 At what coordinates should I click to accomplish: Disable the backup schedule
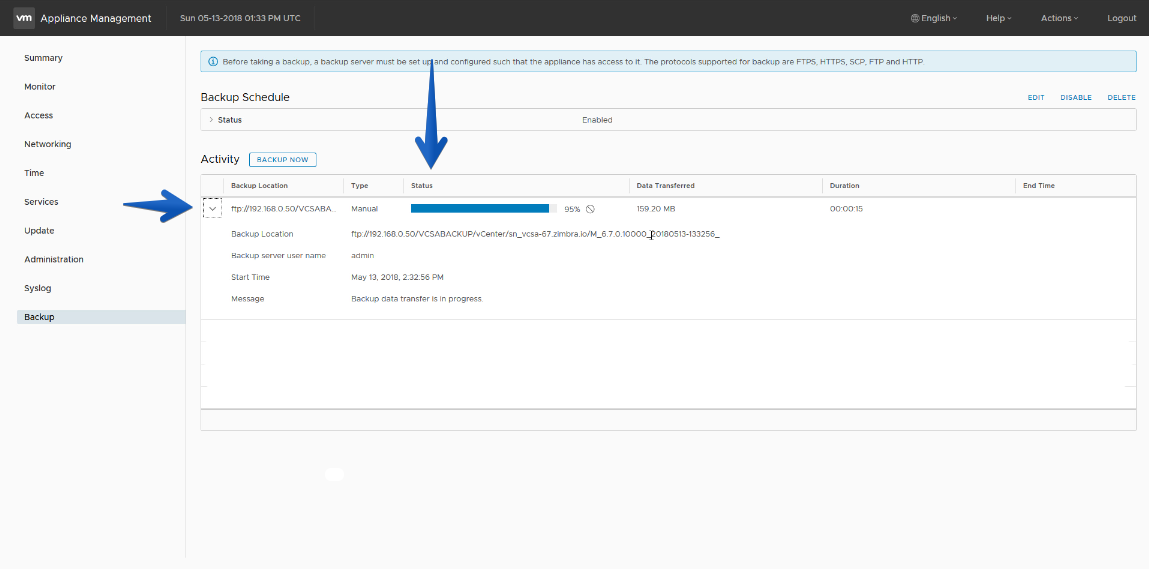coord(1076,98)
